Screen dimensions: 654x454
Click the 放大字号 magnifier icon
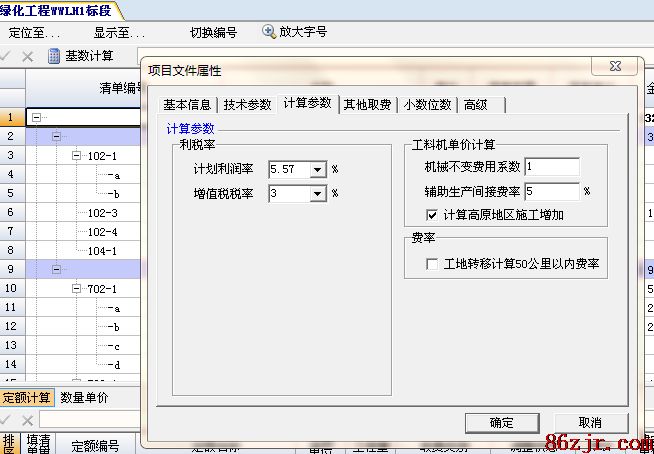[268, 32]
